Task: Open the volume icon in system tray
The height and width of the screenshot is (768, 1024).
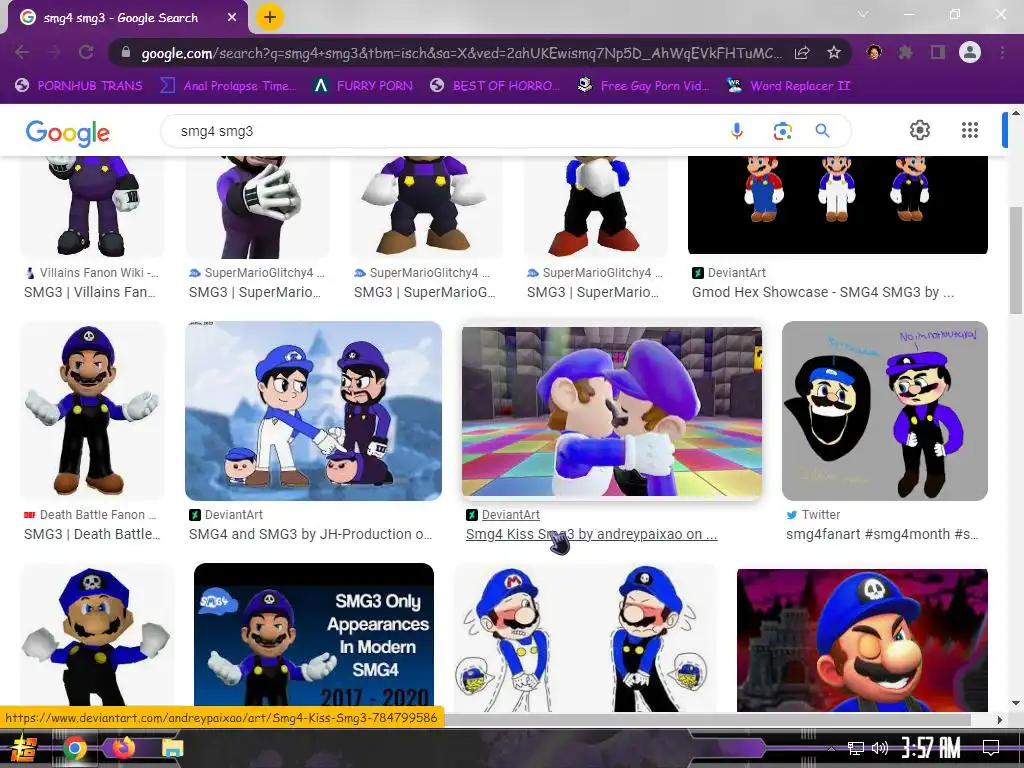Action: point(880,748)
